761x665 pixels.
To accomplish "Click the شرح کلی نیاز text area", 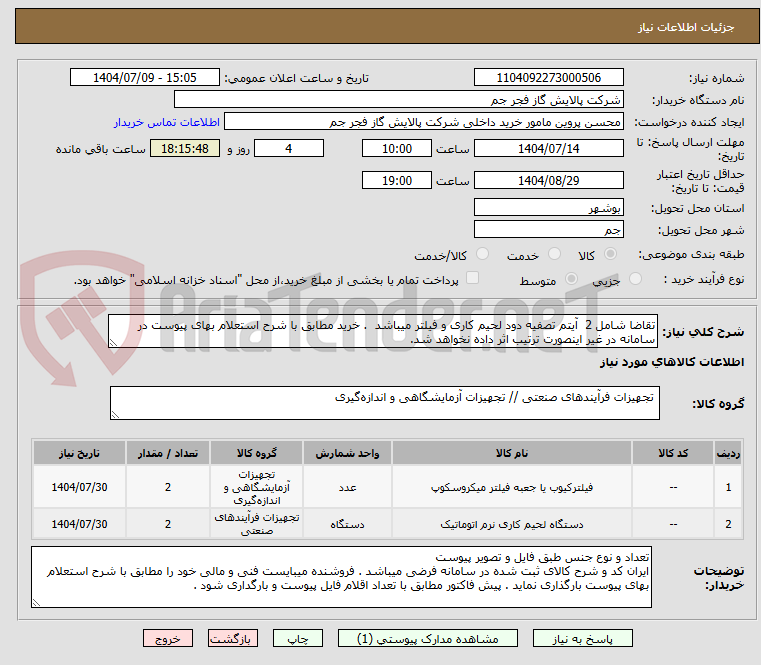I will [382, 331].
